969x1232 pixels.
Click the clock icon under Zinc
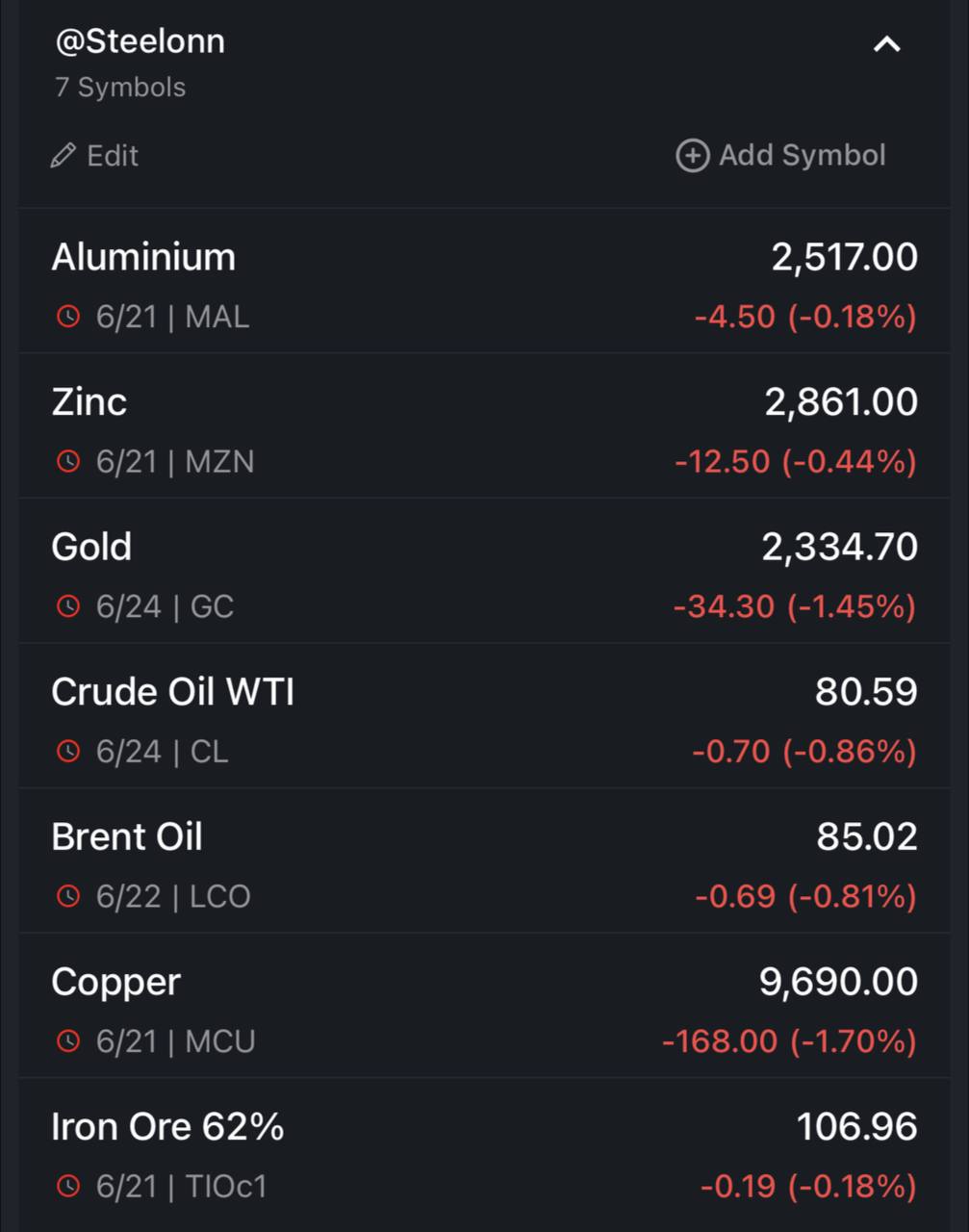point(68,461)
